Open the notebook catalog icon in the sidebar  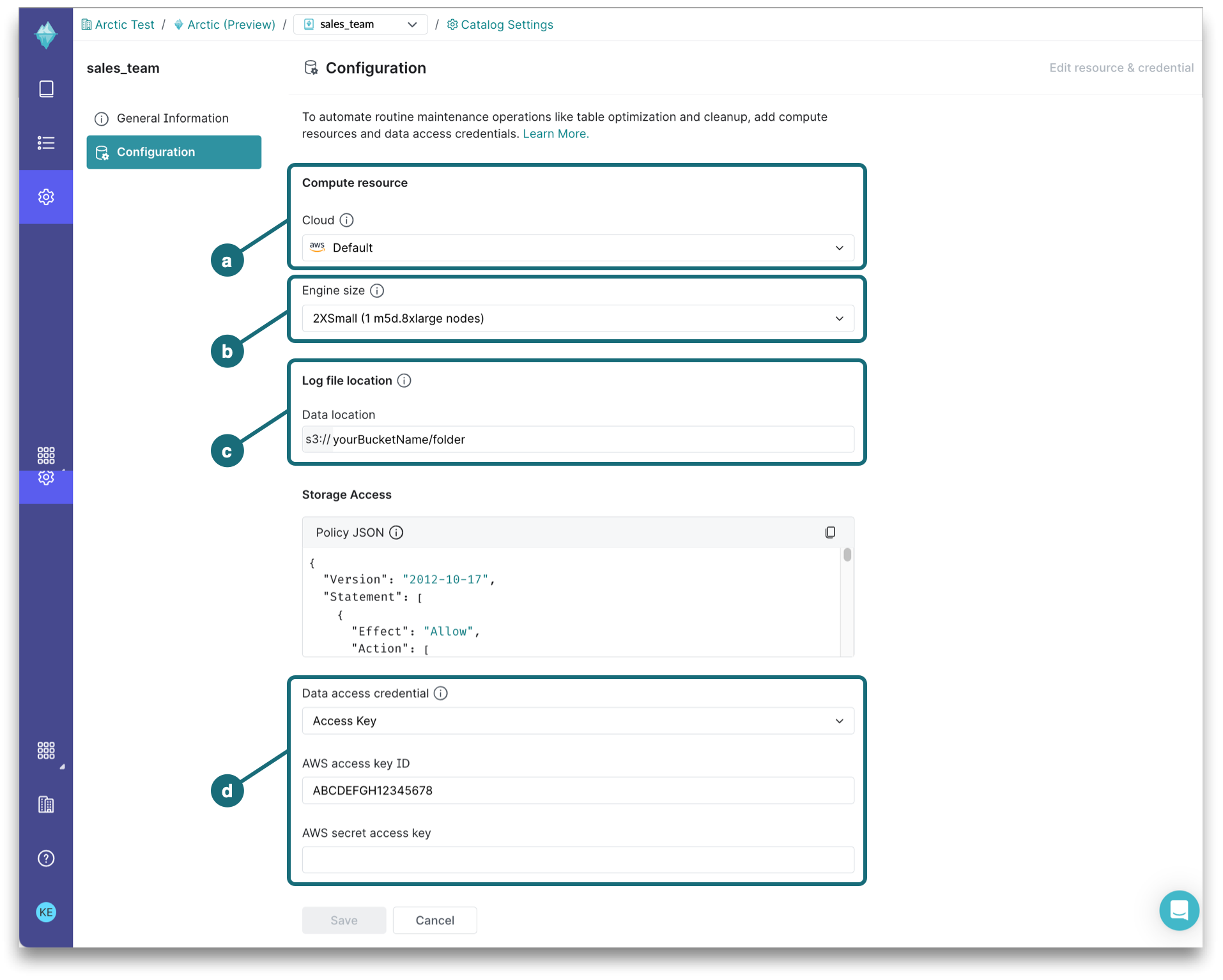click(45, 89)
